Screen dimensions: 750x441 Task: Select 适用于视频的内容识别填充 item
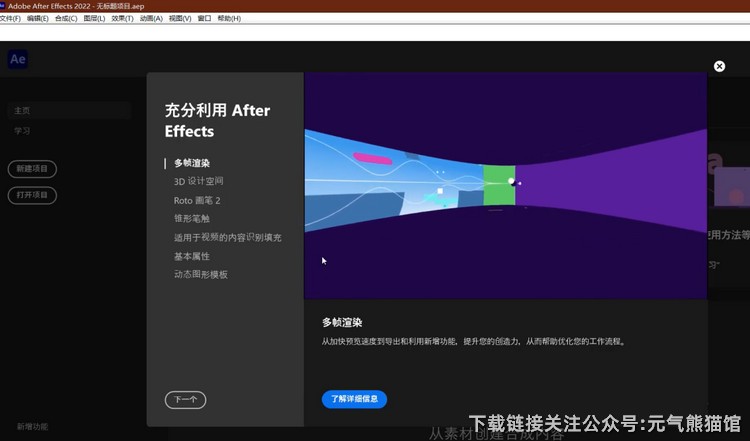(227, 237)
